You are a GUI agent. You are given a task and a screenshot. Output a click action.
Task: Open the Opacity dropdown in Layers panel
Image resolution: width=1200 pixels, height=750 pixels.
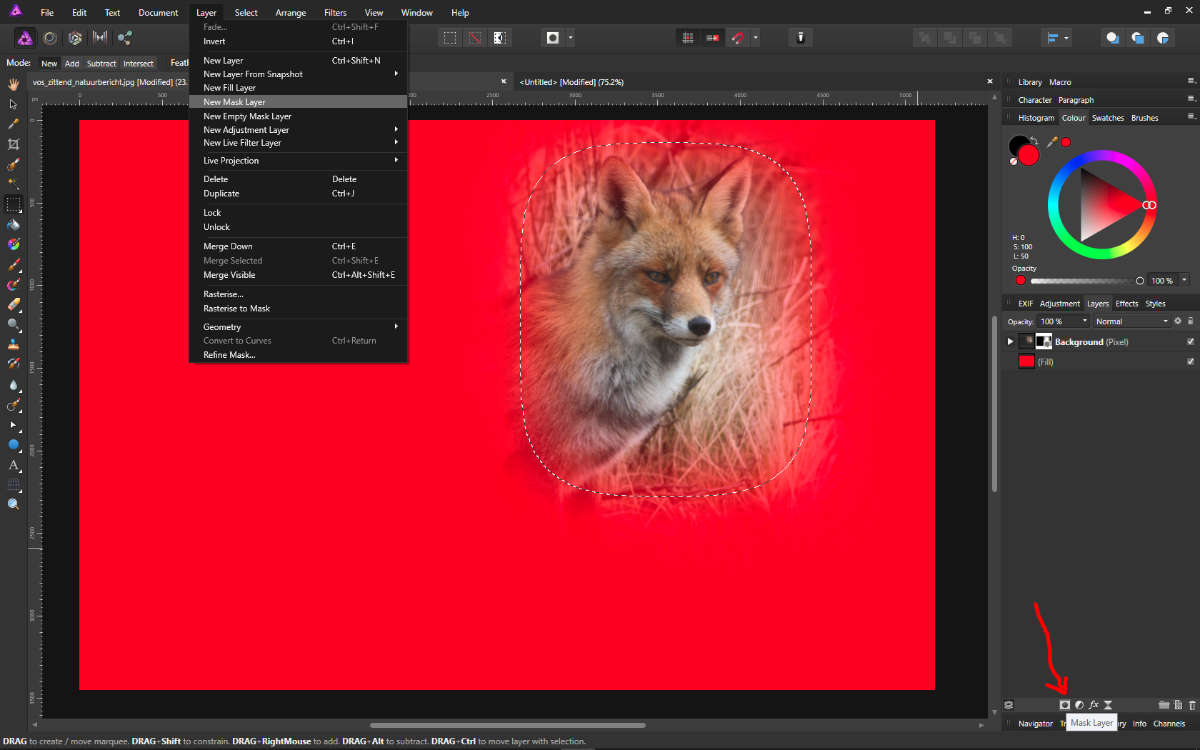[1064, 321]
